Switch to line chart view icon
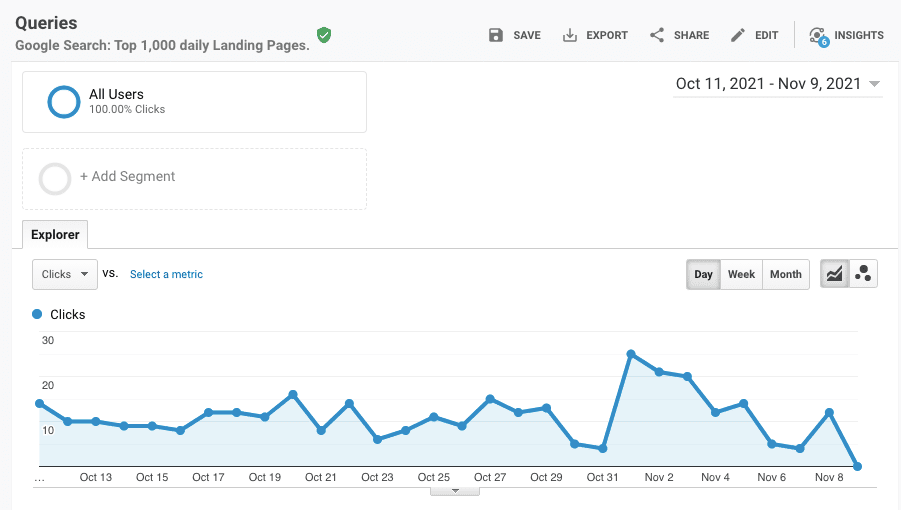This screenshot has height=510, width=901. pyautogui.click(x=834, y=274)
